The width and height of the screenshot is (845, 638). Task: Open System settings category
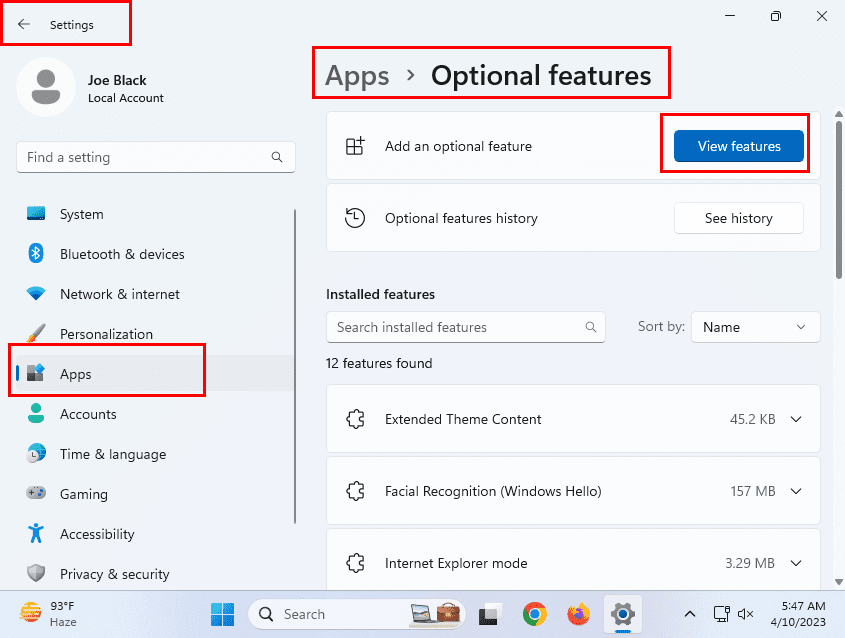155,214
